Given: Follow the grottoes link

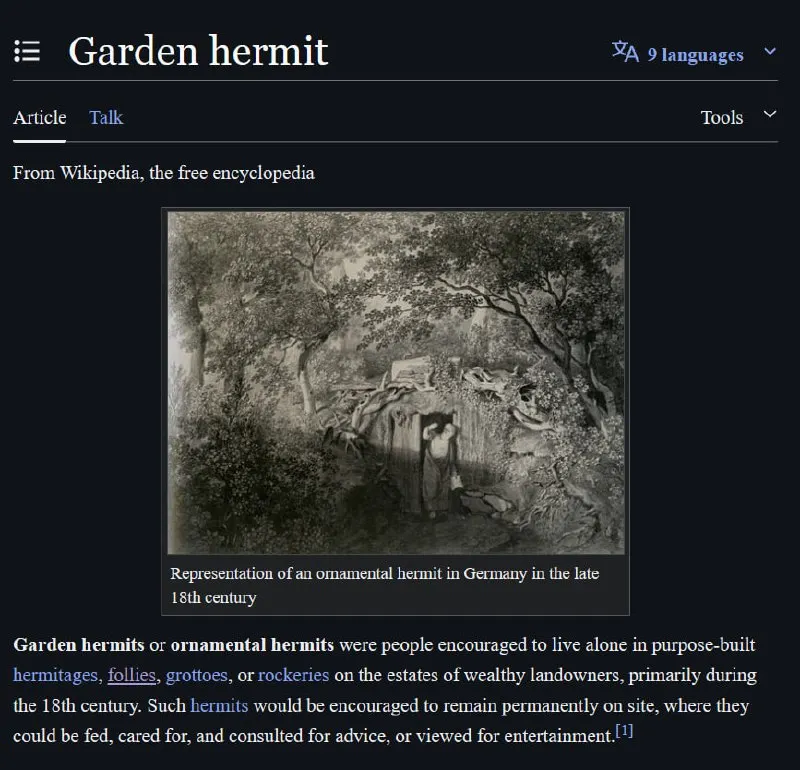Looking at the screenshot, I should (196, 675).
